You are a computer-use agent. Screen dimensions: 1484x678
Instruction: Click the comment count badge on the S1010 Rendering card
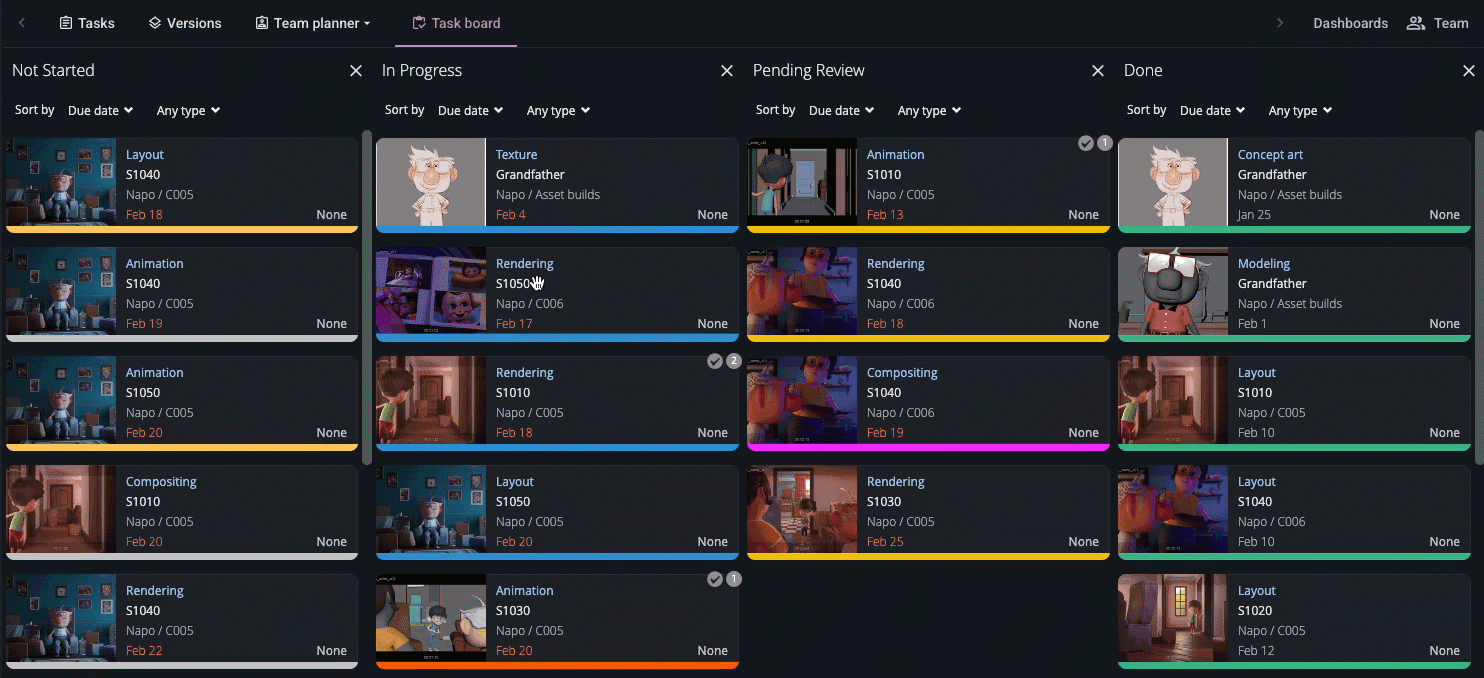point(734,361)
